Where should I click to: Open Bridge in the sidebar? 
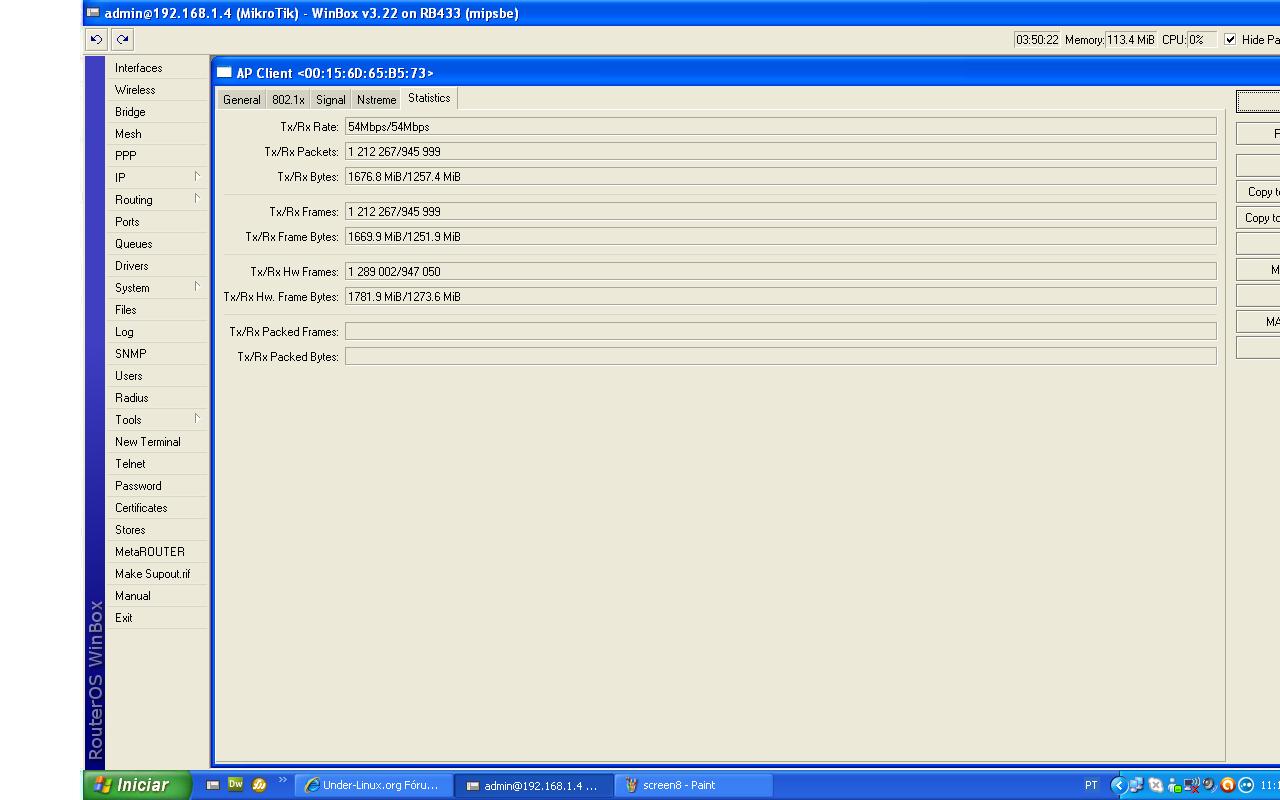(x=130, y=112)
